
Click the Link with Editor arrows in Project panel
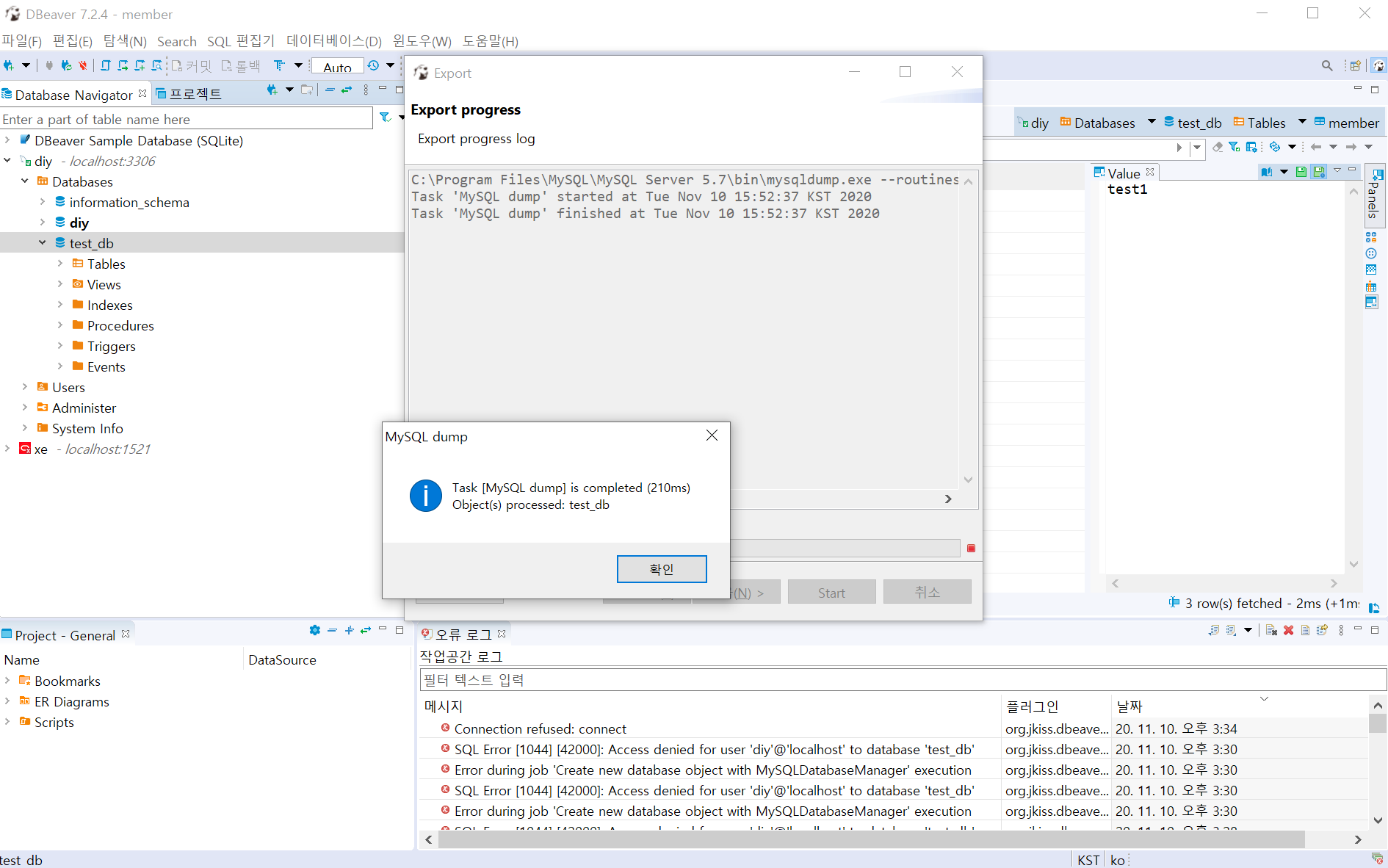pyautogui.click(x=366, y=630)
